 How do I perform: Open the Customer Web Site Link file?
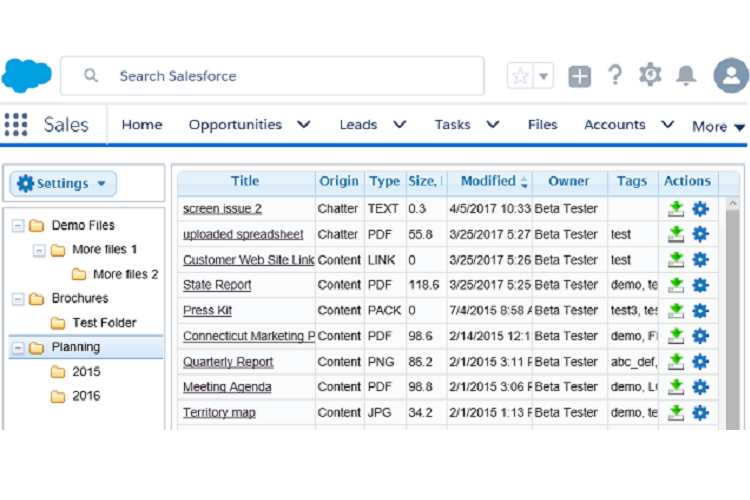pyautogui.click(x=248, y=260)
